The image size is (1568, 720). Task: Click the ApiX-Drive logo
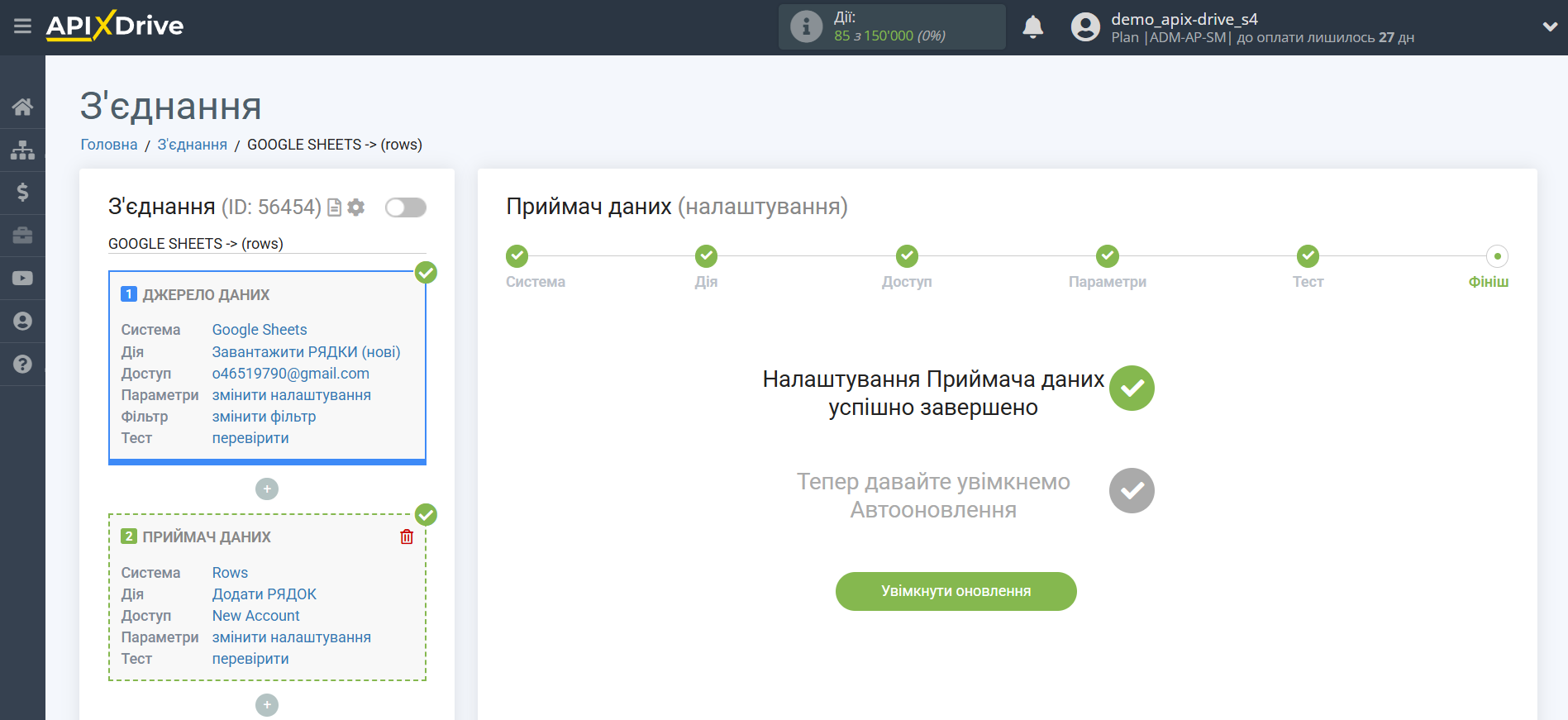click(115, 26)
